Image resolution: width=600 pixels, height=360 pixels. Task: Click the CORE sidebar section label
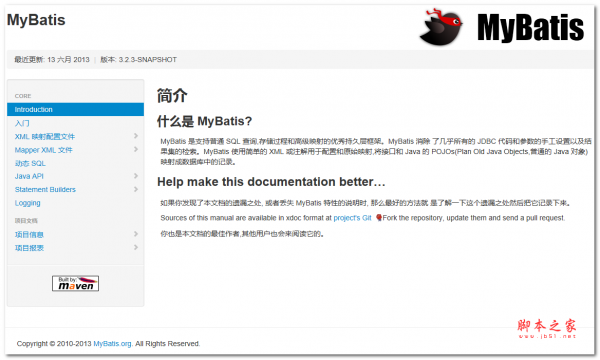click(x=23, y=96)
